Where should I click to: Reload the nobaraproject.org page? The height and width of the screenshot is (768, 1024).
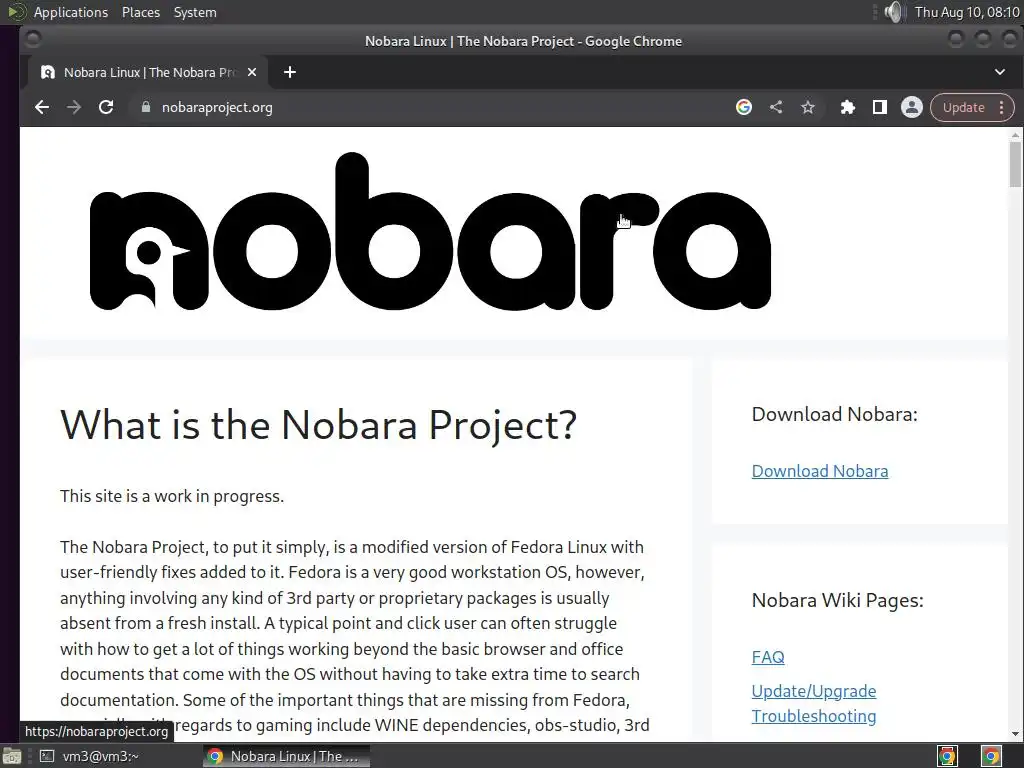click(x=106, y=107)
